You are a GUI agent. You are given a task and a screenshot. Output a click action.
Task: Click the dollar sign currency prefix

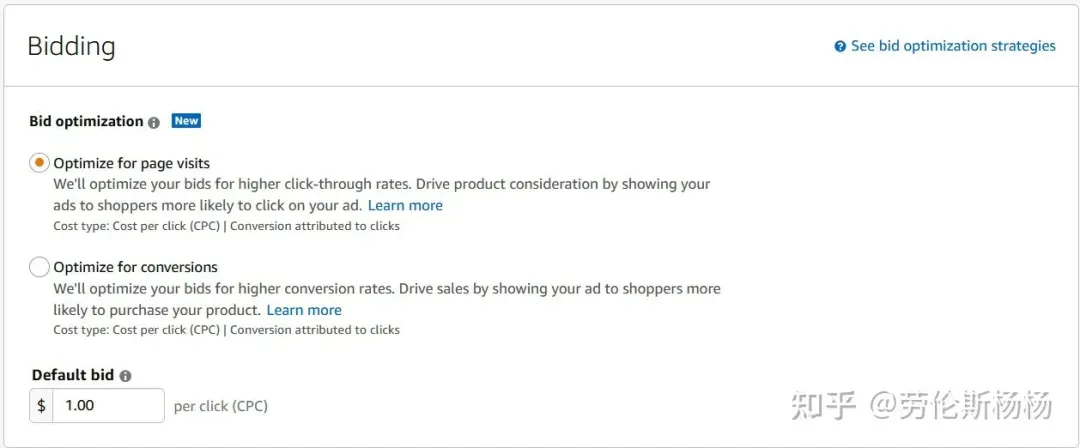41,405
